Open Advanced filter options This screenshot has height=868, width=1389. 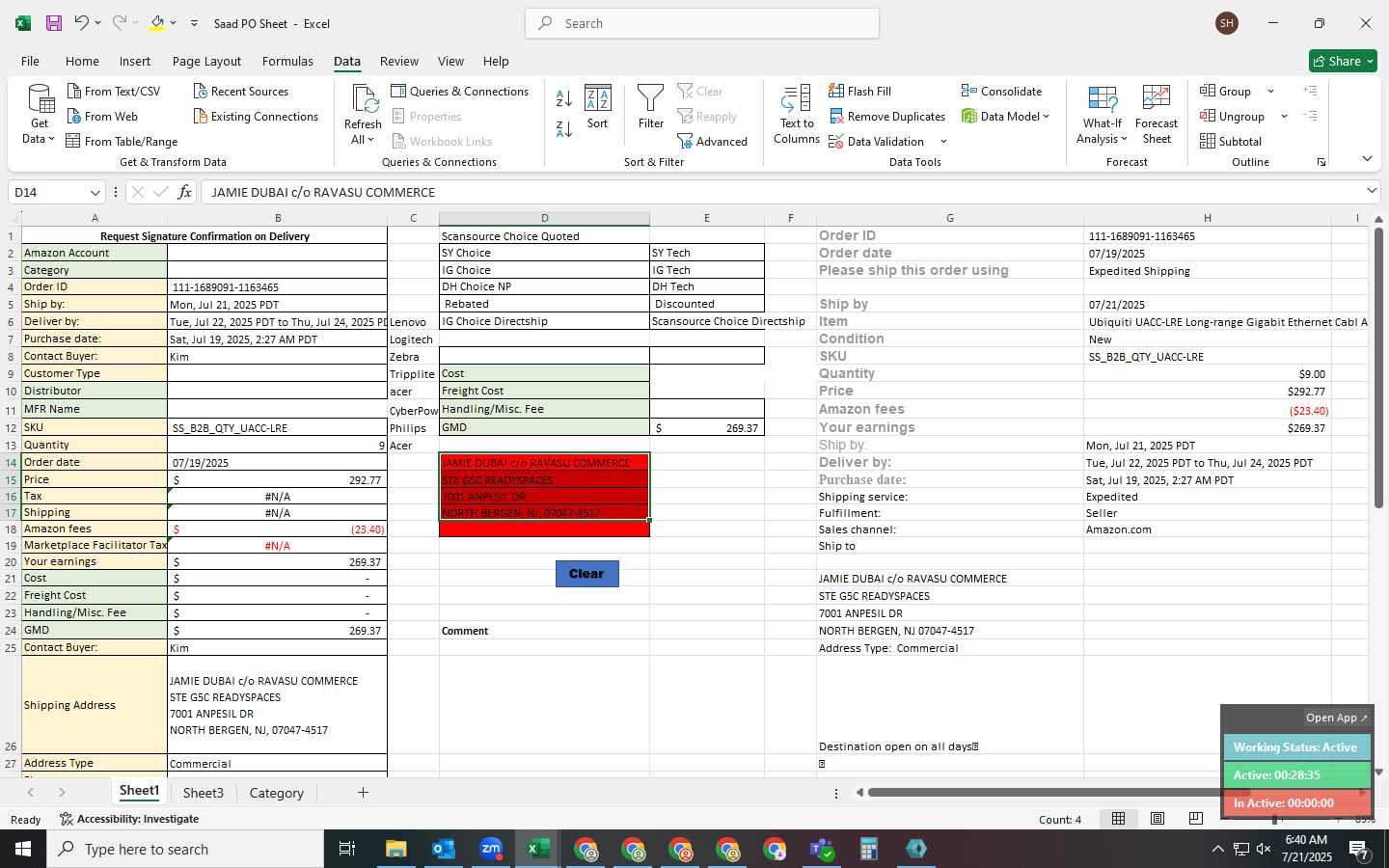click(713, 141)
